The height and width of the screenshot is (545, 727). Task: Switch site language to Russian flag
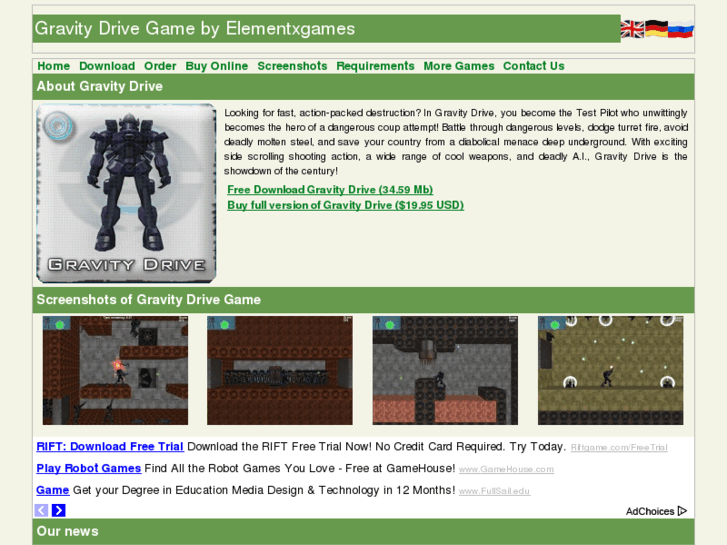coord(681,29)
